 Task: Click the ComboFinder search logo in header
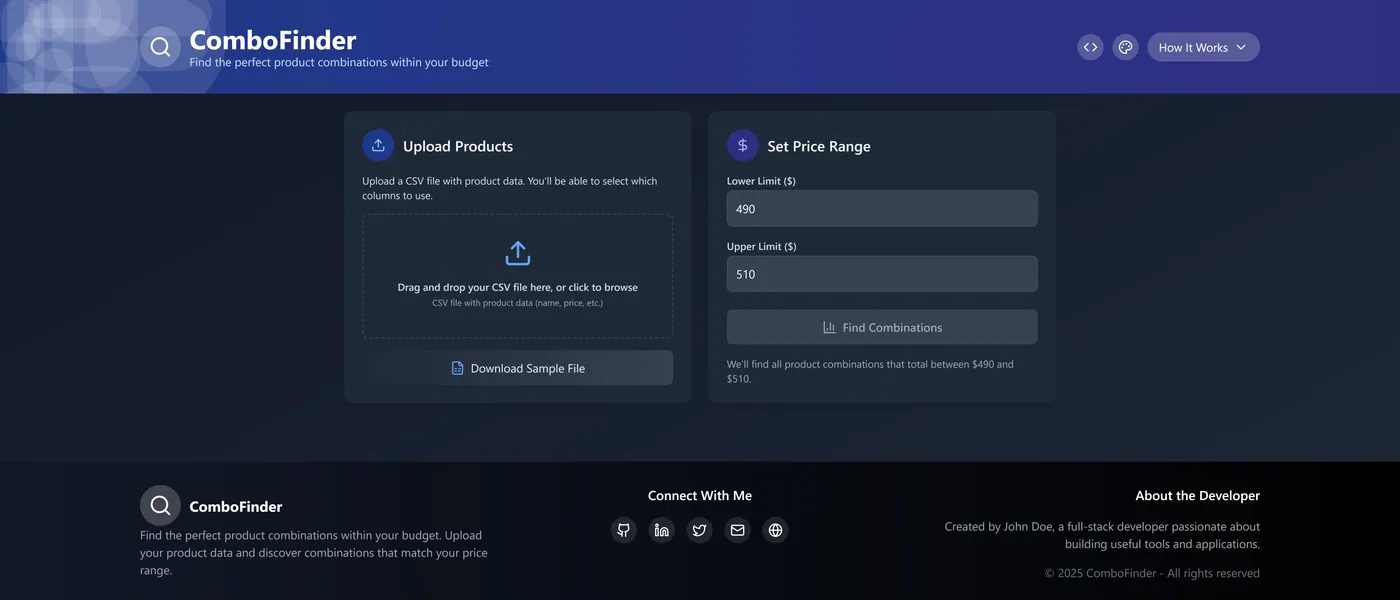[160, 47]
